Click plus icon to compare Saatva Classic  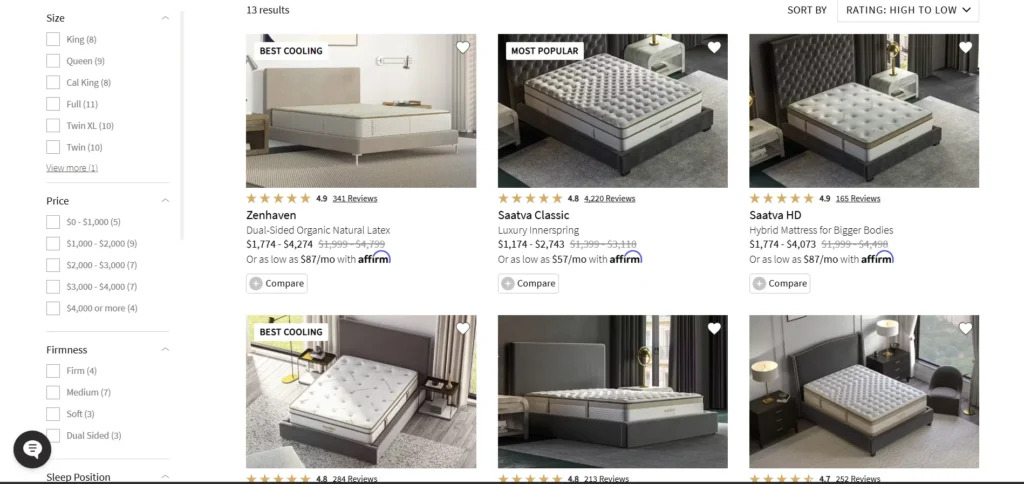click(507, 283)
